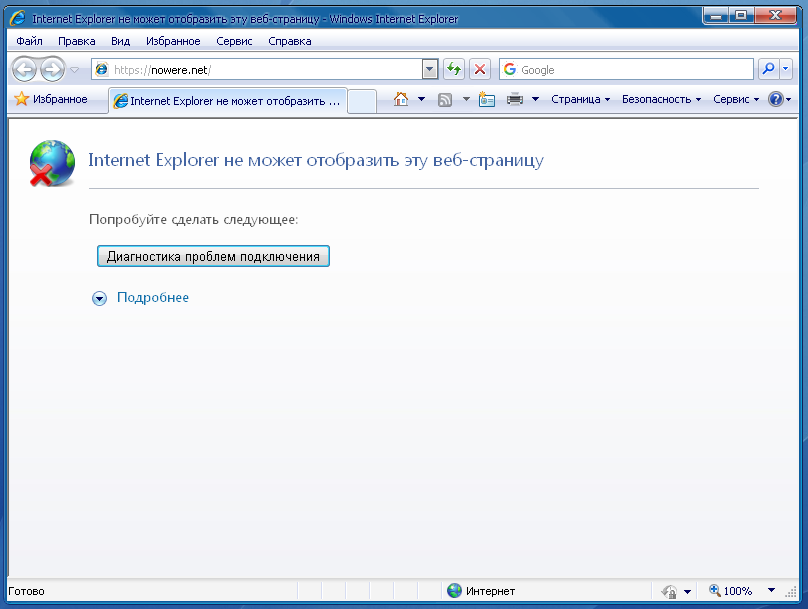
Task: Open the Страница command bar menu
Action: click(x=581, y=99)
